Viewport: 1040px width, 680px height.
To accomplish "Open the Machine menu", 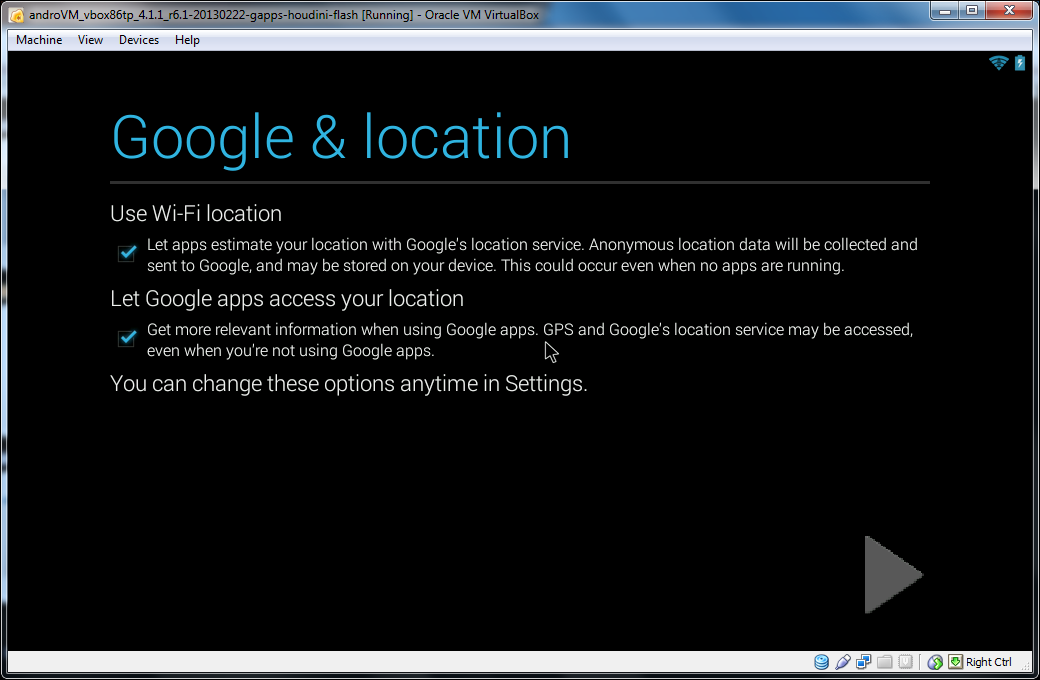I will pos(39,40).
